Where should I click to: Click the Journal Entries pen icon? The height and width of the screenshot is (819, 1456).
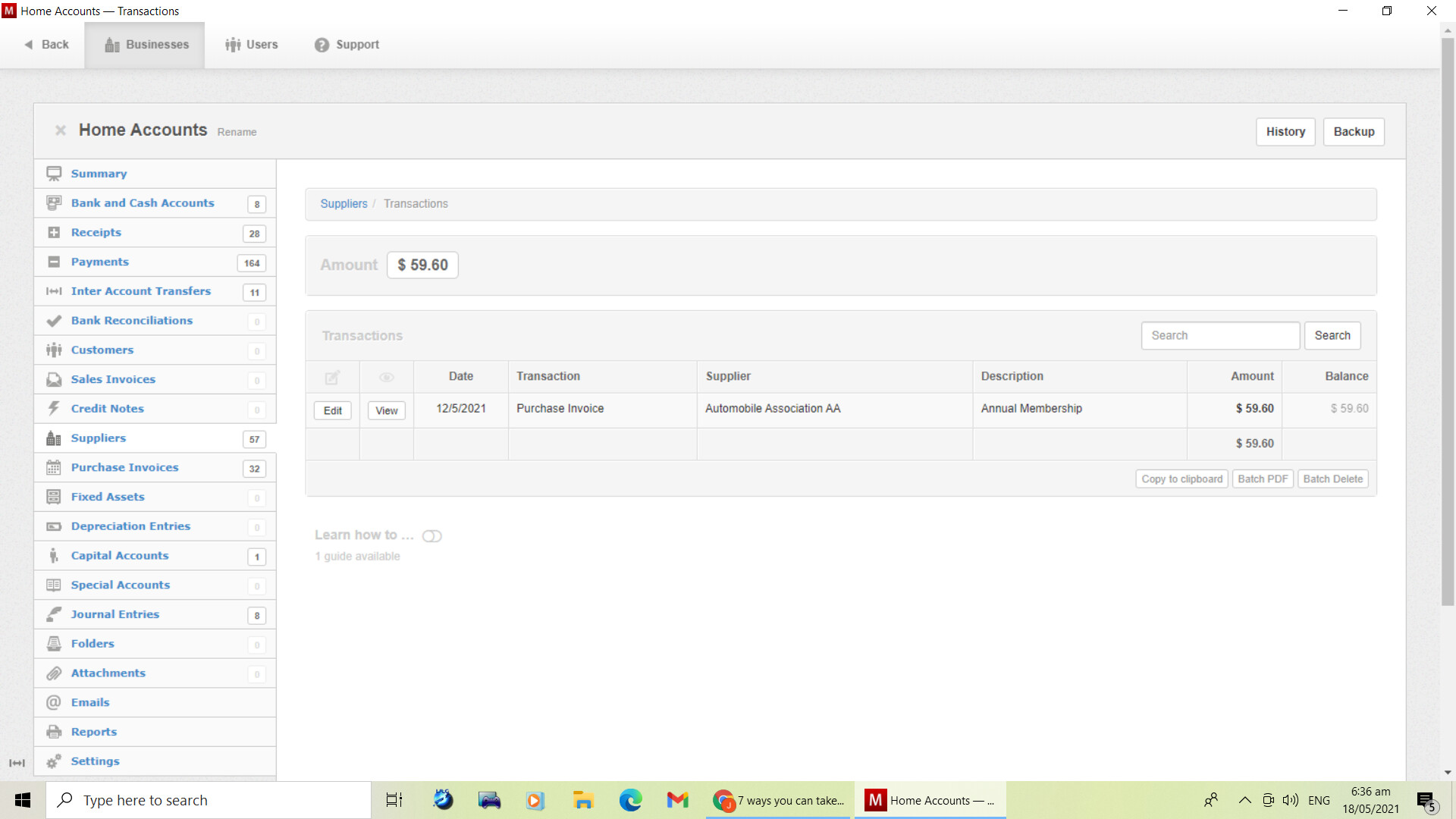tap(54, 614)
